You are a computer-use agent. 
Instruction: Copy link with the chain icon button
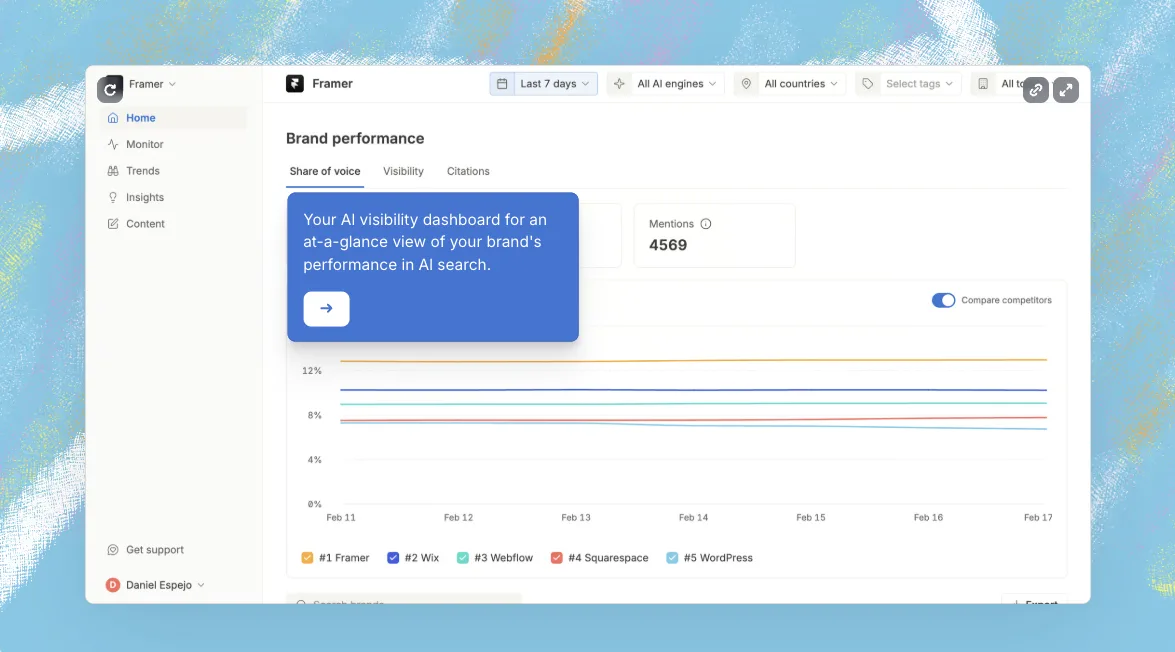click(x=1036, y=90)
